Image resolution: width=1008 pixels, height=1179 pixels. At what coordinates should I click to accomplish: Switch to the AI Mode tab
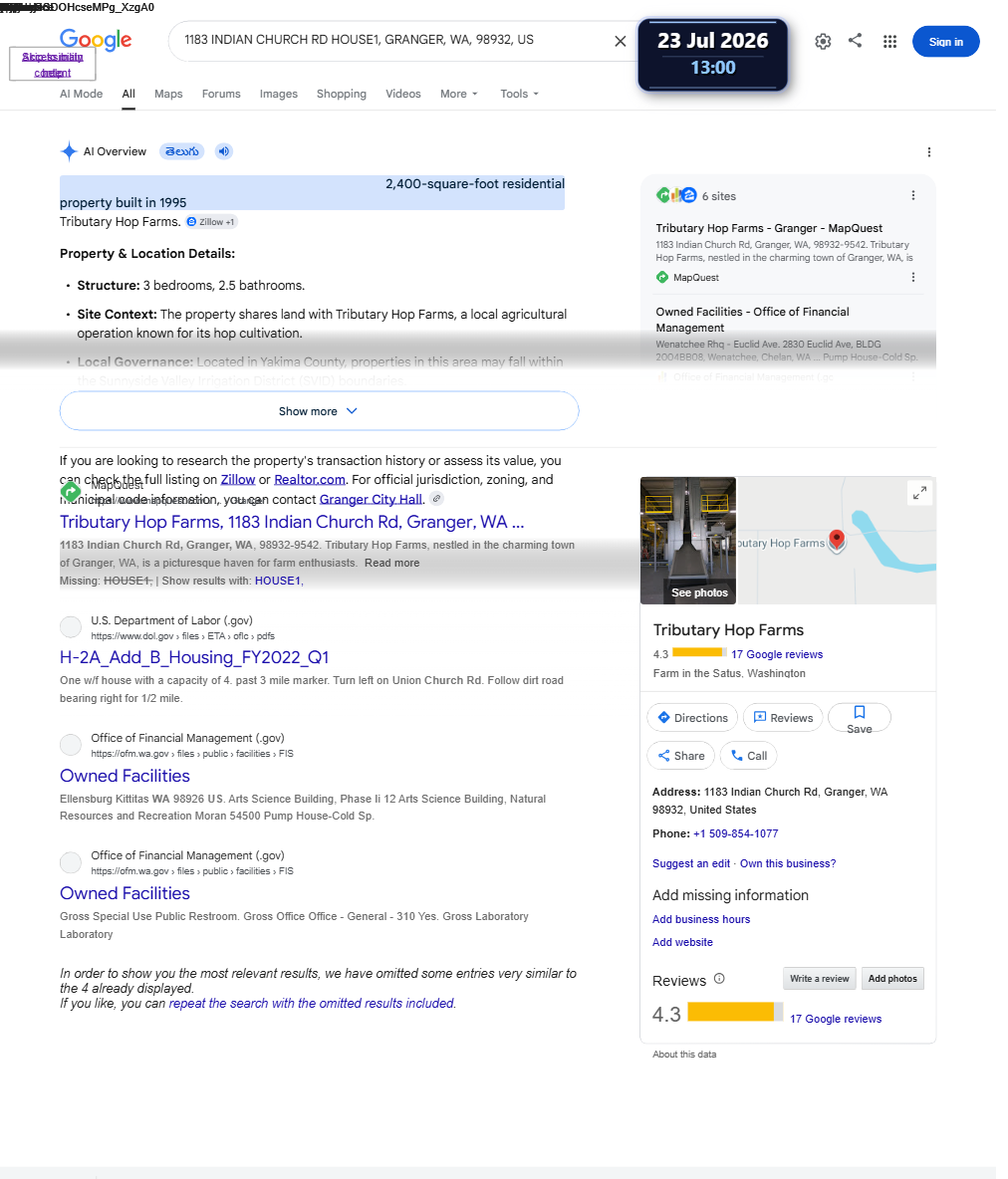click(82, 94)
